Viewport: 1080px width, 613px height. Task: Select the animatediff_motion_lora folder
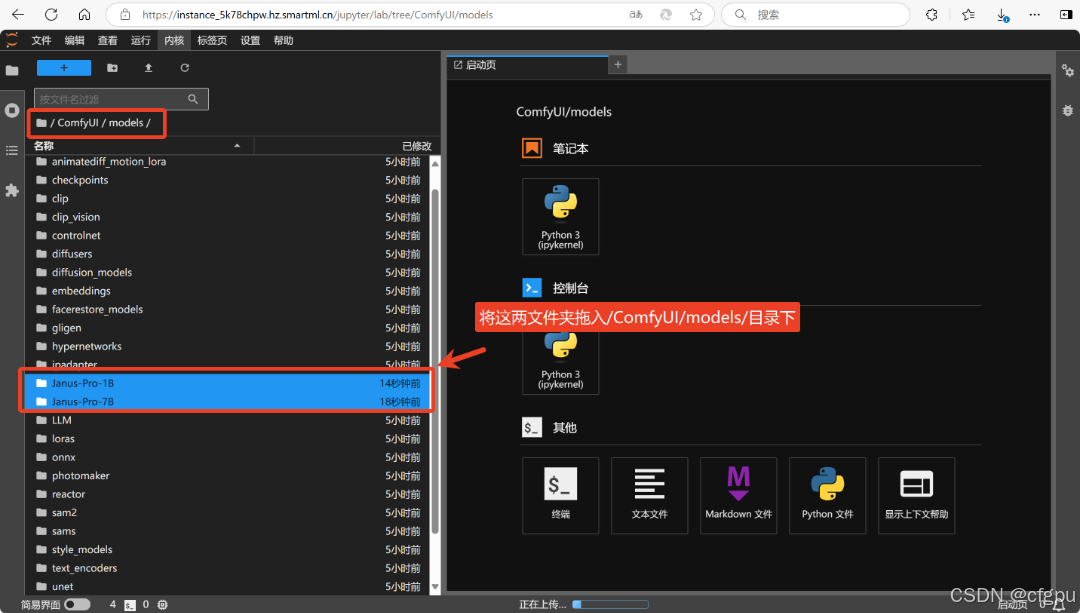coord(227,162)
